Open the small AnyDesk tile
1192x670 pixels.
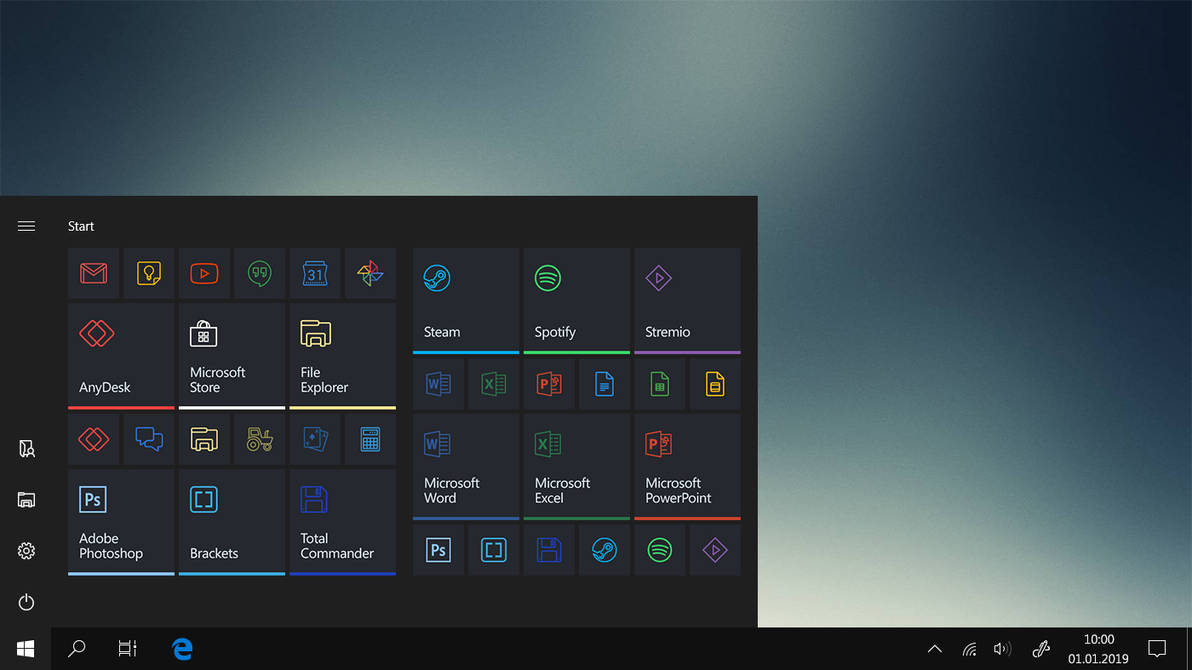93,439
